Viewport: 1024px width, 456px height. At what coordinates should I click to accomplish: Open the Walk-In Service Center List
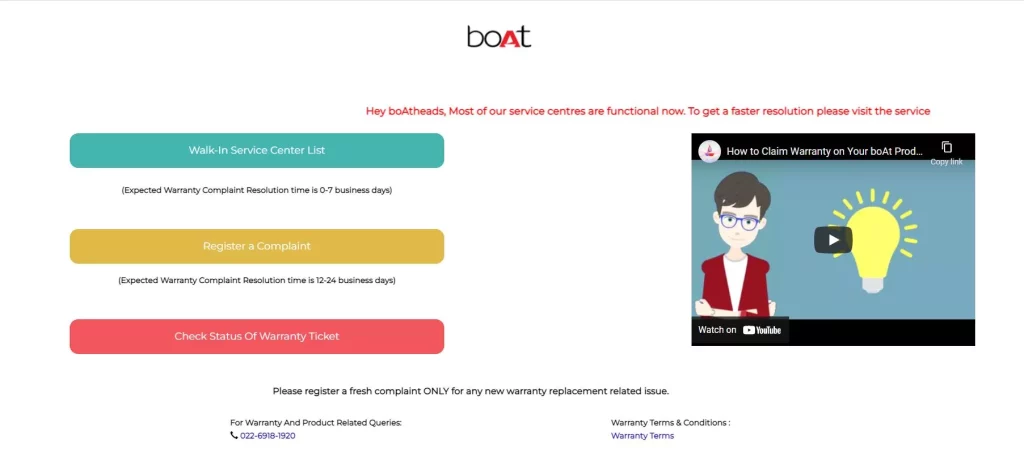coord(257,150)
